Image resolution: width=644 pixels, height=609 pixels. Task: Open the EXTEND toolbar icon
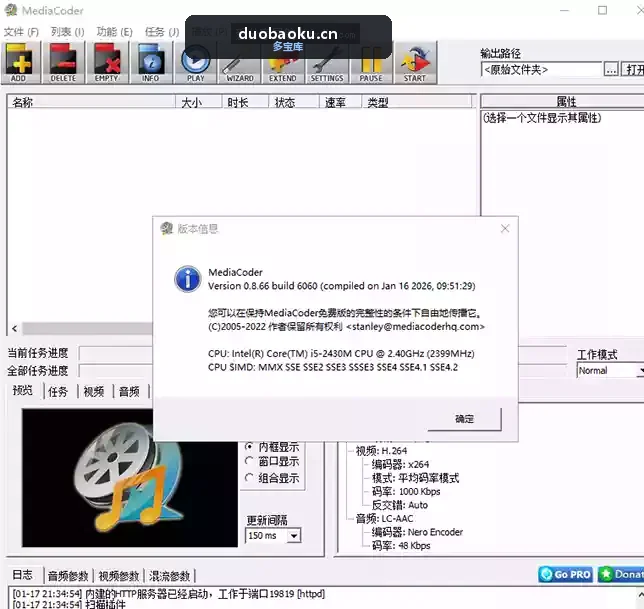[283, 63]
